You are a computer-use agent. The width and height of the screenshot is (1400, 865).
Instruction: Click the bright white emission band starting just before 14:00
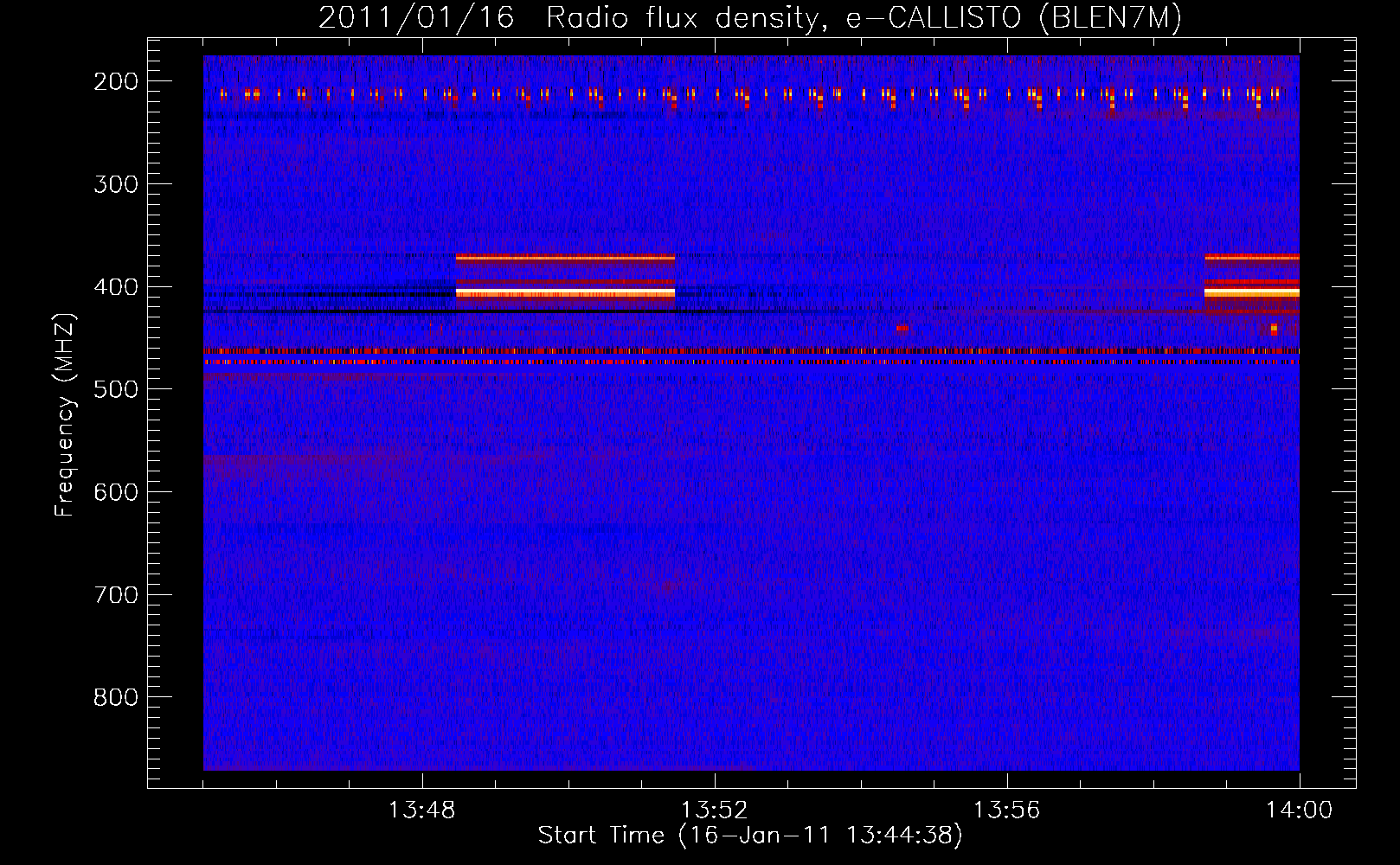point(1252,293)
